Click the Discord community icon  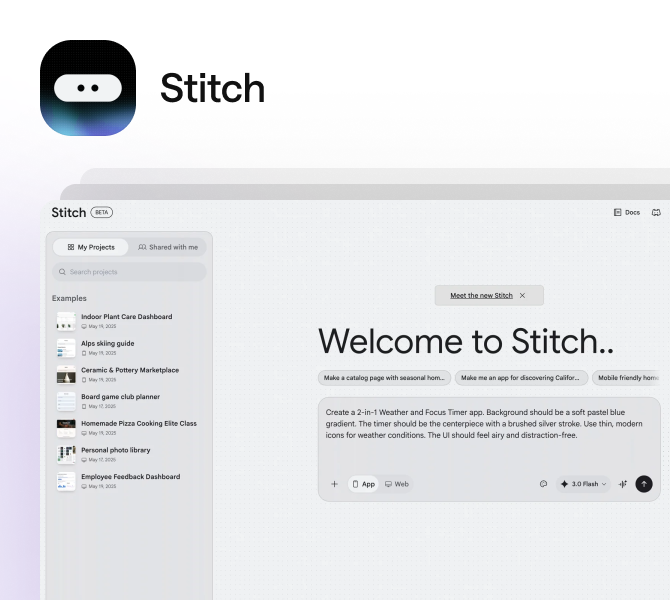[656, 212]
